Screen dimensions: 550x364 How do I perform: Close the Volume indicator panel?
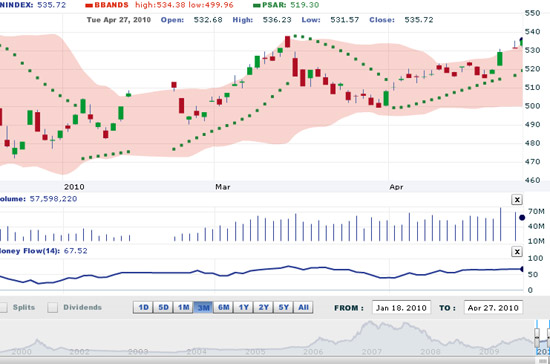coord(517,200)
